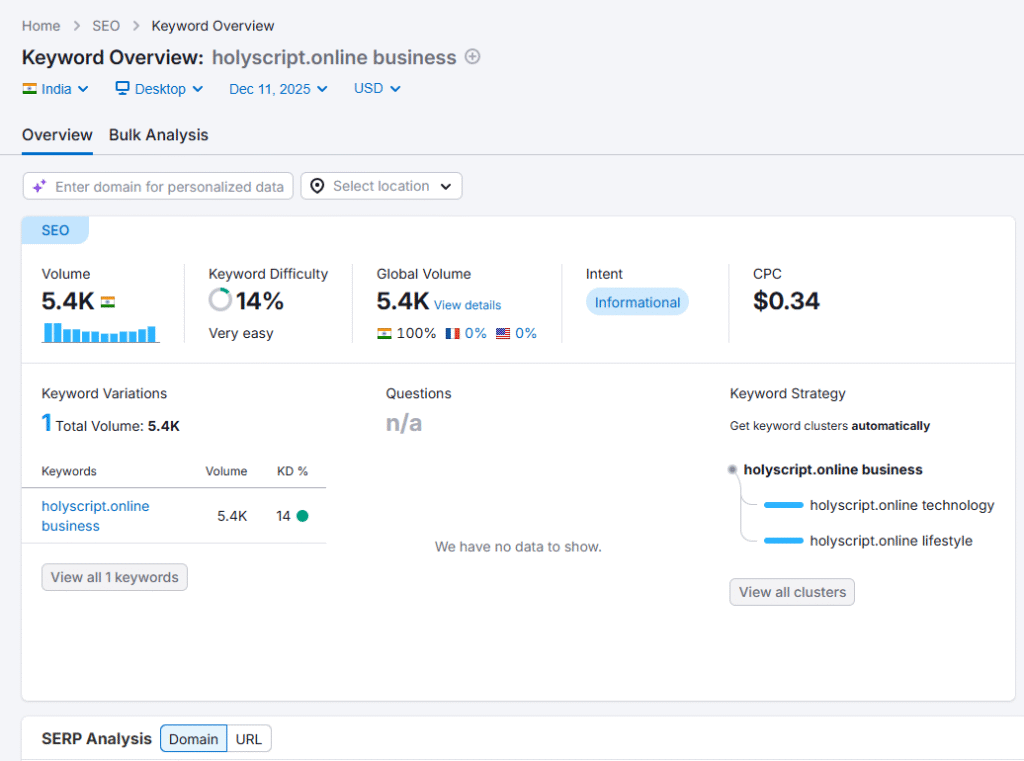Image resolution: width=1024 pixels, height=761 pixels.
Task: Click the Enter domain input field
Action: tap(168, 186)
